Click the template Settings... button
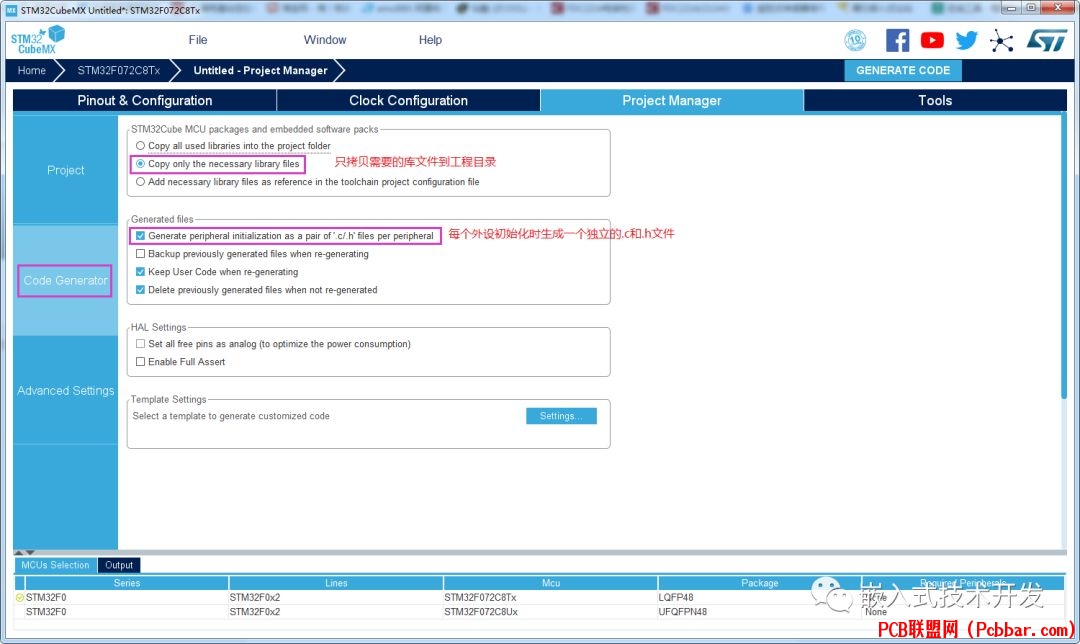 (x=561, y=416)
